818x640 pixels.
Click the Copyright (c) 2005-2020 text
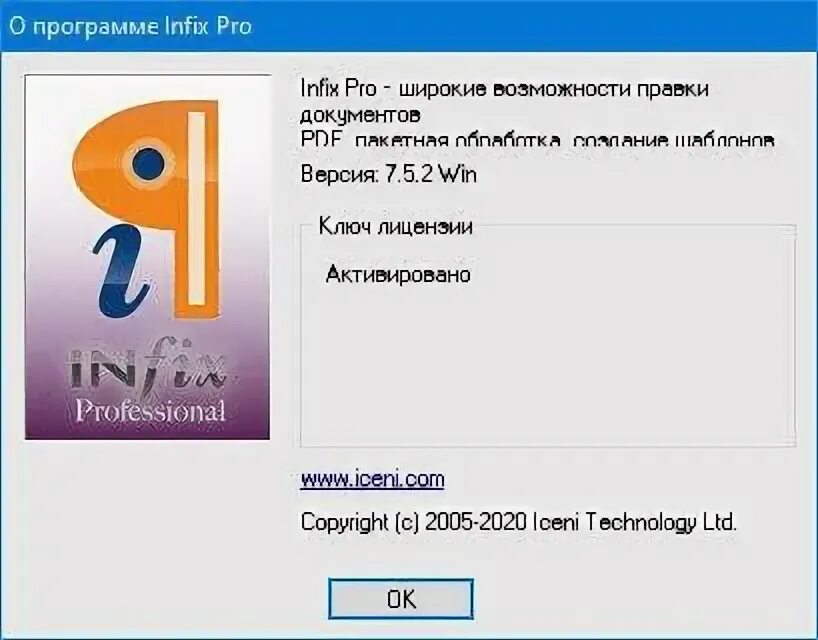[414, 522]
